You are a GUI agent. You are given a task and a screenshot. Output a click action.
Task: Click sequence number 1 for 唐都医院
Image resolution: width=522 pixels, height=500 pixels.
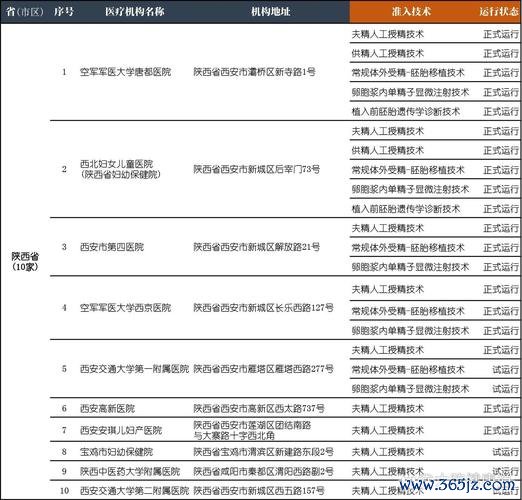tap(64, 72)
